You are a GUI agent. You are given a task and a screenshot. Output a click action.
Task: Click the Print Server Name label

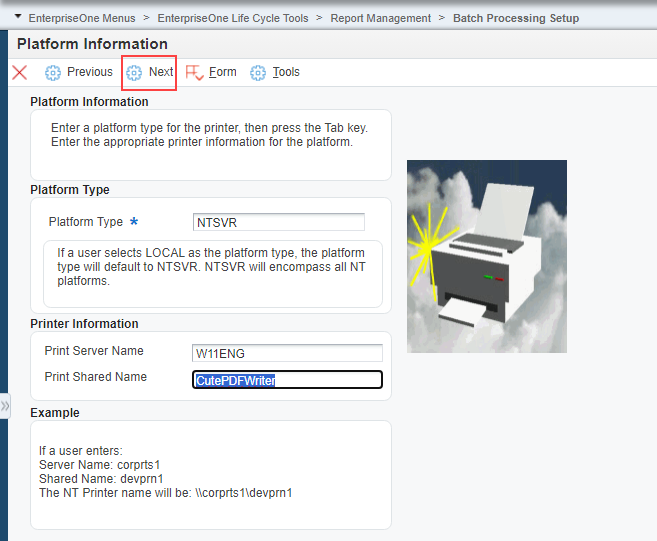[94, 351]
